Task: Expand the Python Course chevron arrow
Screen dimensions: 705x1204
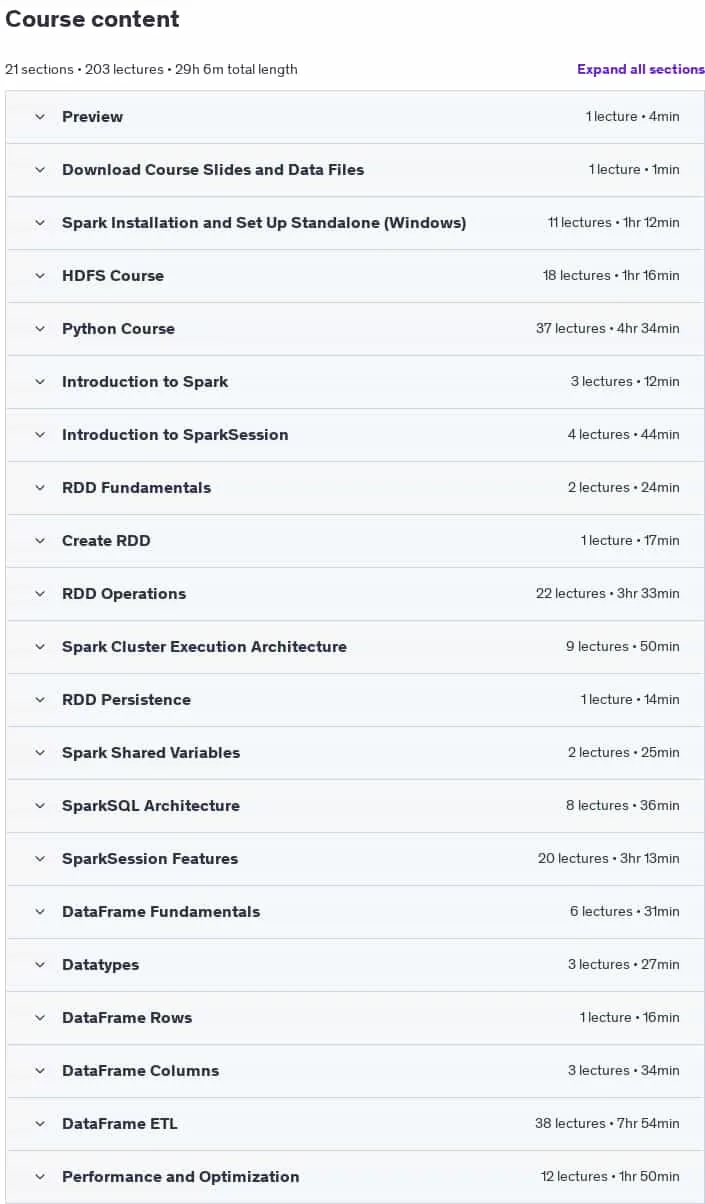Action: point(40,329)
